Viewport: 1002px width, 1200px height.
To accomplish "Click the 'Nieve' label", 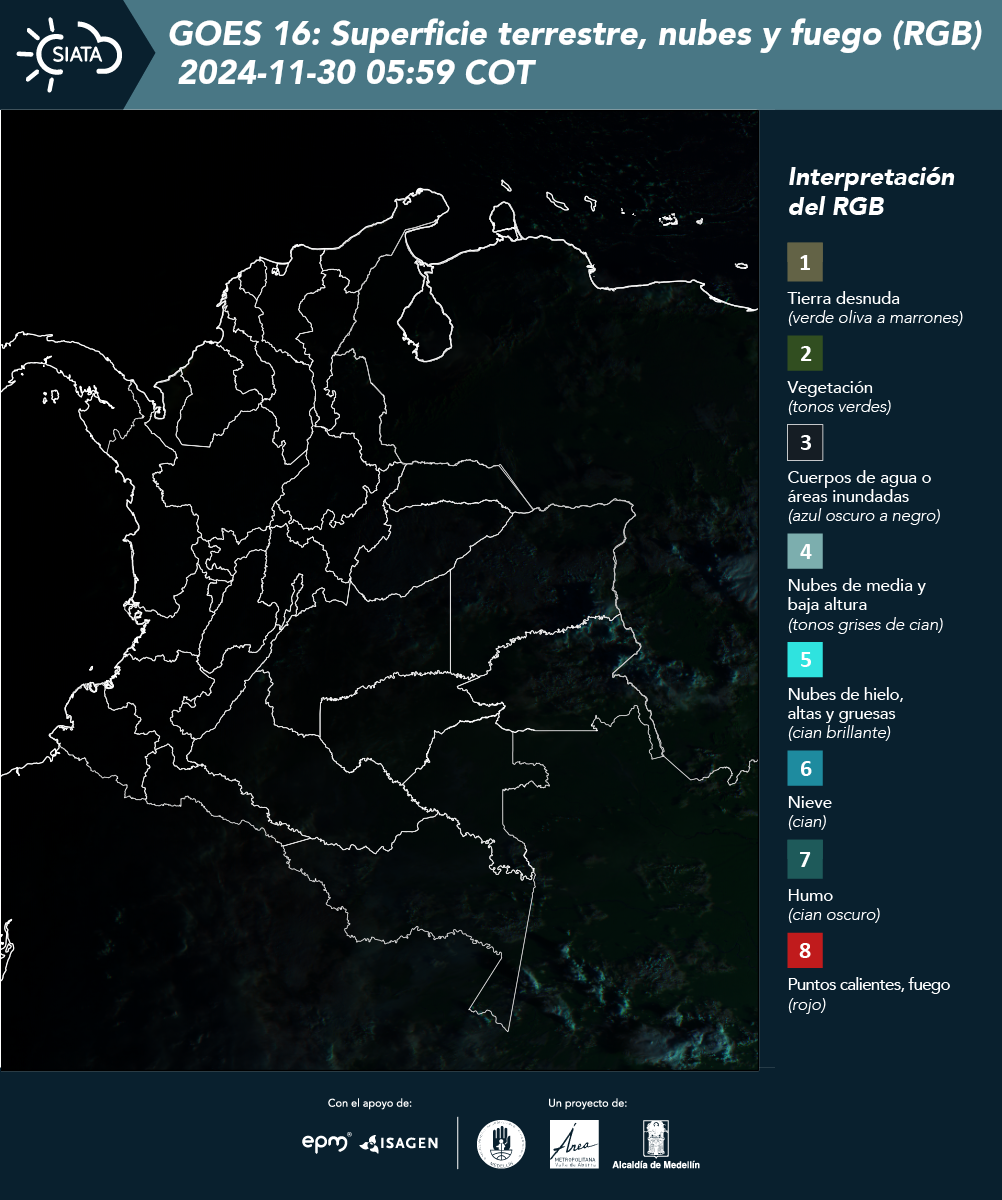I will click(810, 802).
